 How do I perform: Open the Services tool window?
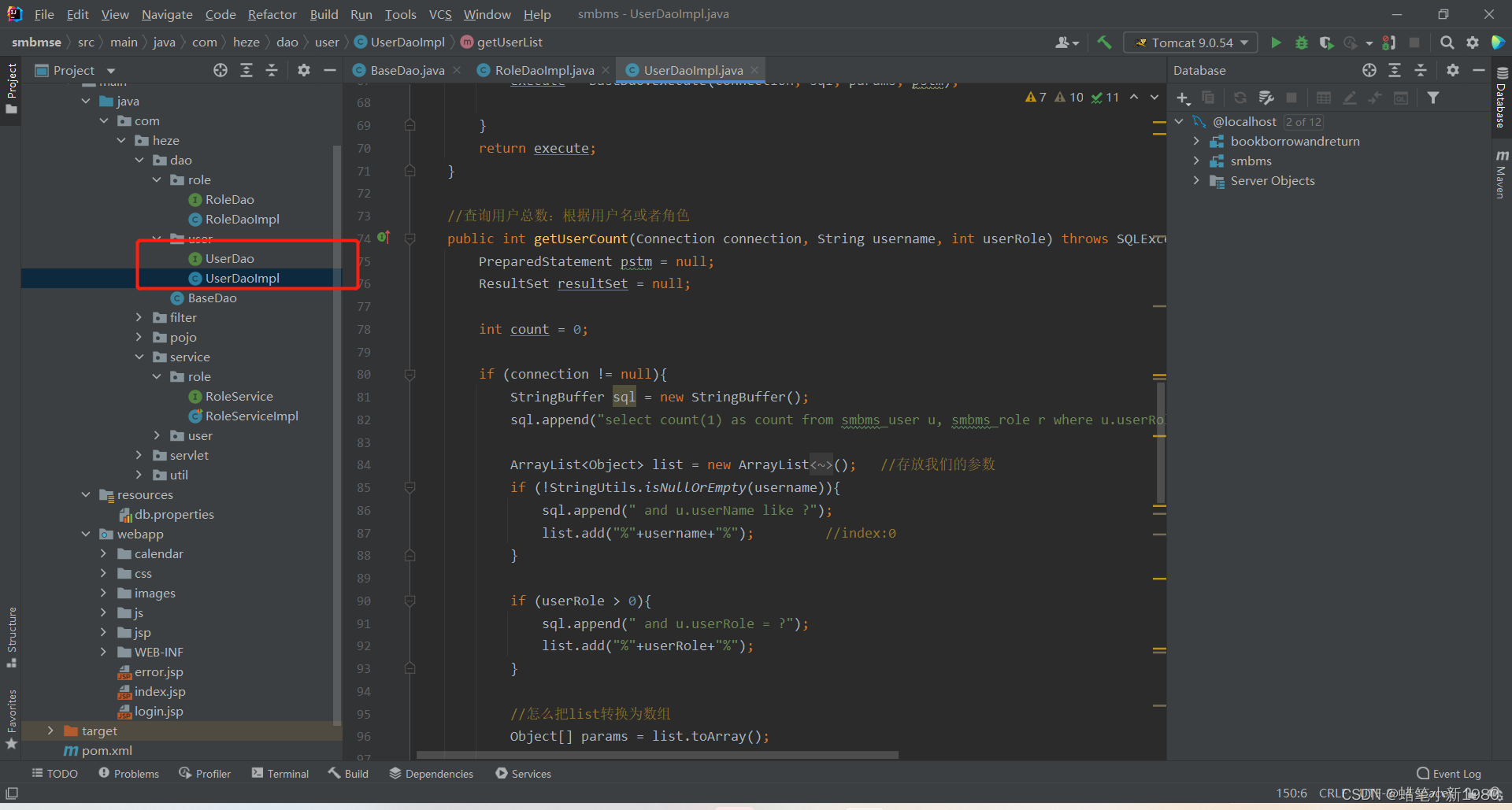[524, 774]
